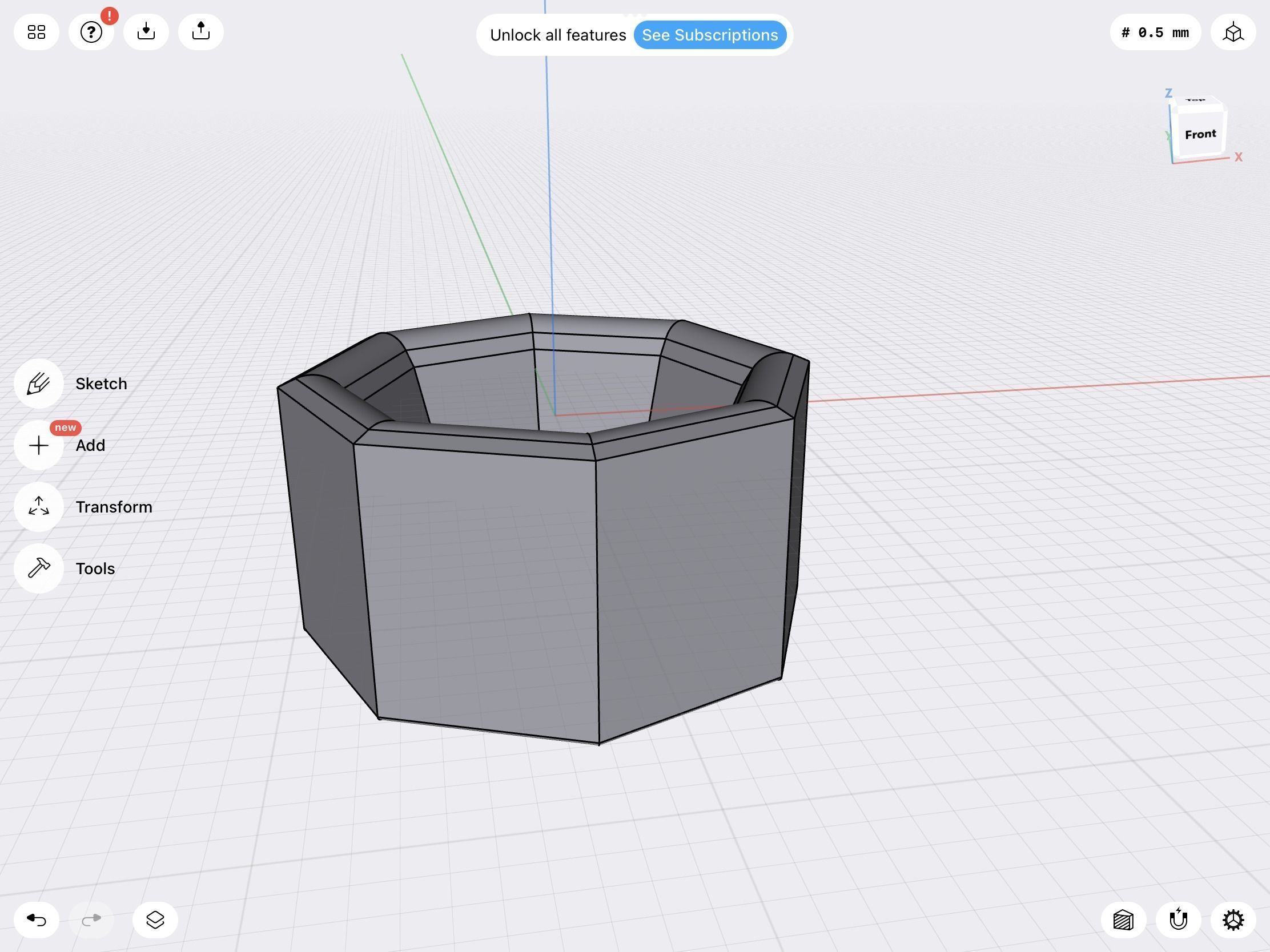Open the 0.5 mm grid size setting
1270x952 pixels.
point(1155,32)
